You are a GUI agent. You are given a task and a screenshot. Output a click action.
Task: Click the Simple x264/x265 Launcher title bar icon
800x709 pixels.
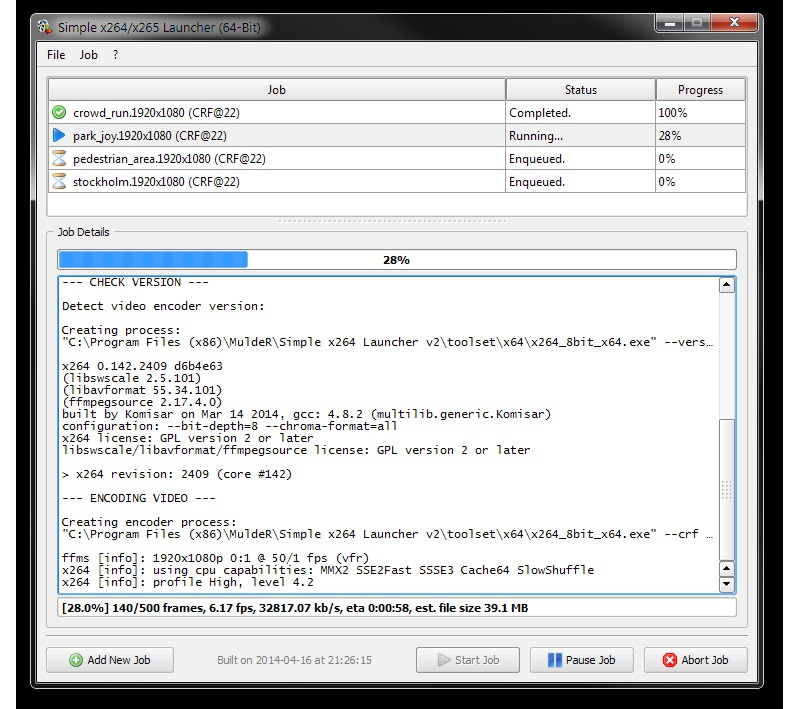45,27
